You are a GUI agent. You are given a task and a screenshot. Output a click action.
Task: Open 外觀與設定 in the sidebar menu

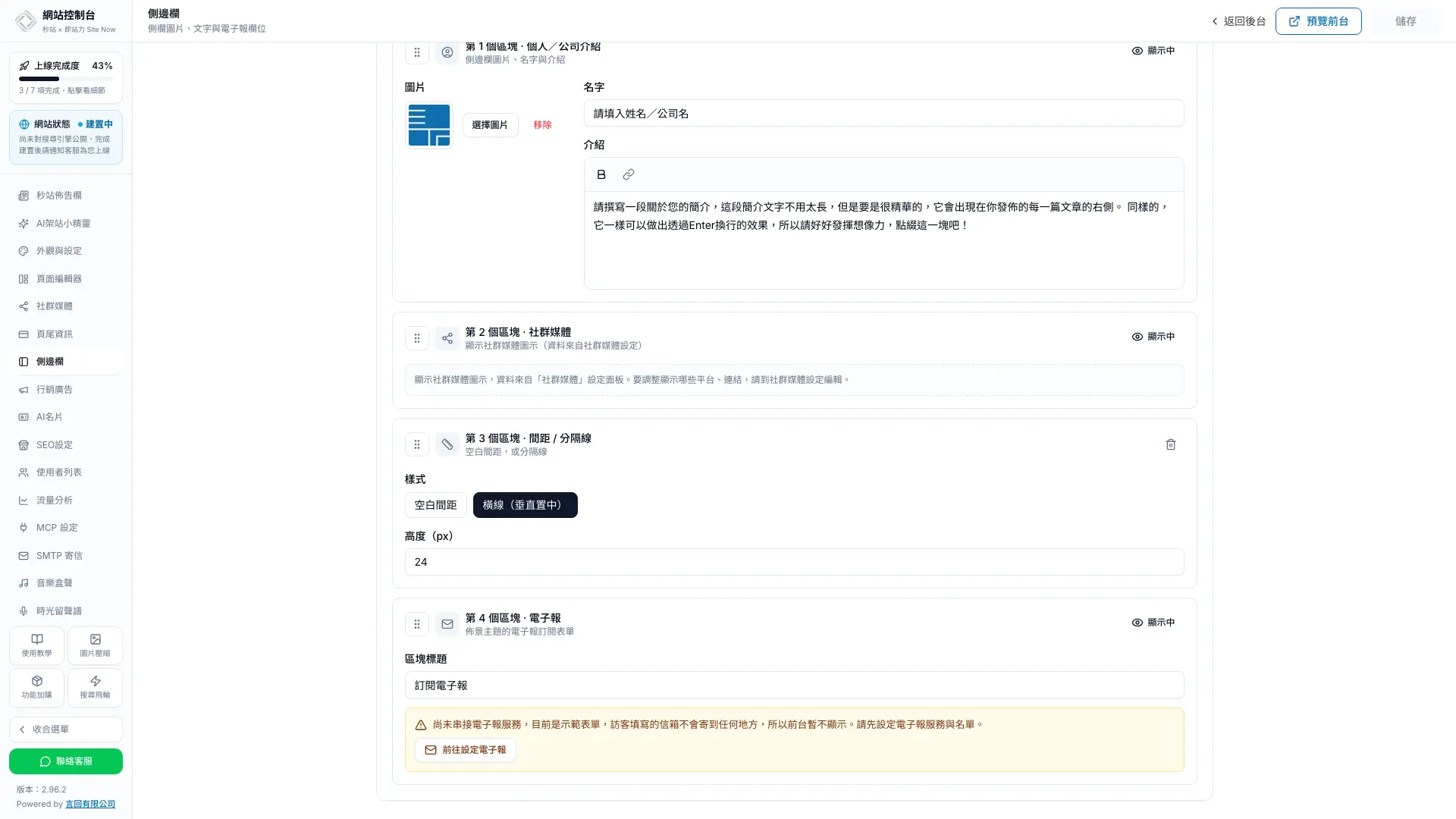pos(66,251)
